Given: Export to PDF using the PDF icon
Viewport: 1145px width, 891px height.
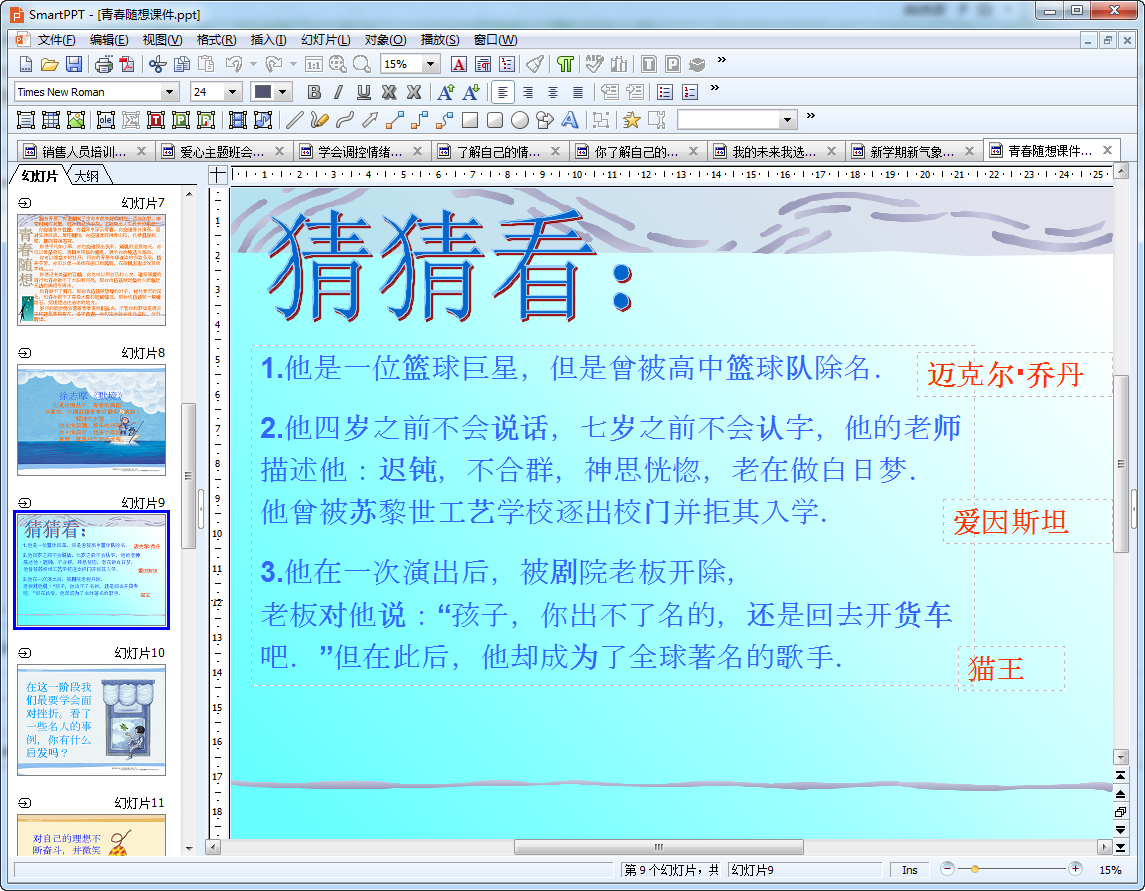Looking at the screenshot, I should coord(127,64).
